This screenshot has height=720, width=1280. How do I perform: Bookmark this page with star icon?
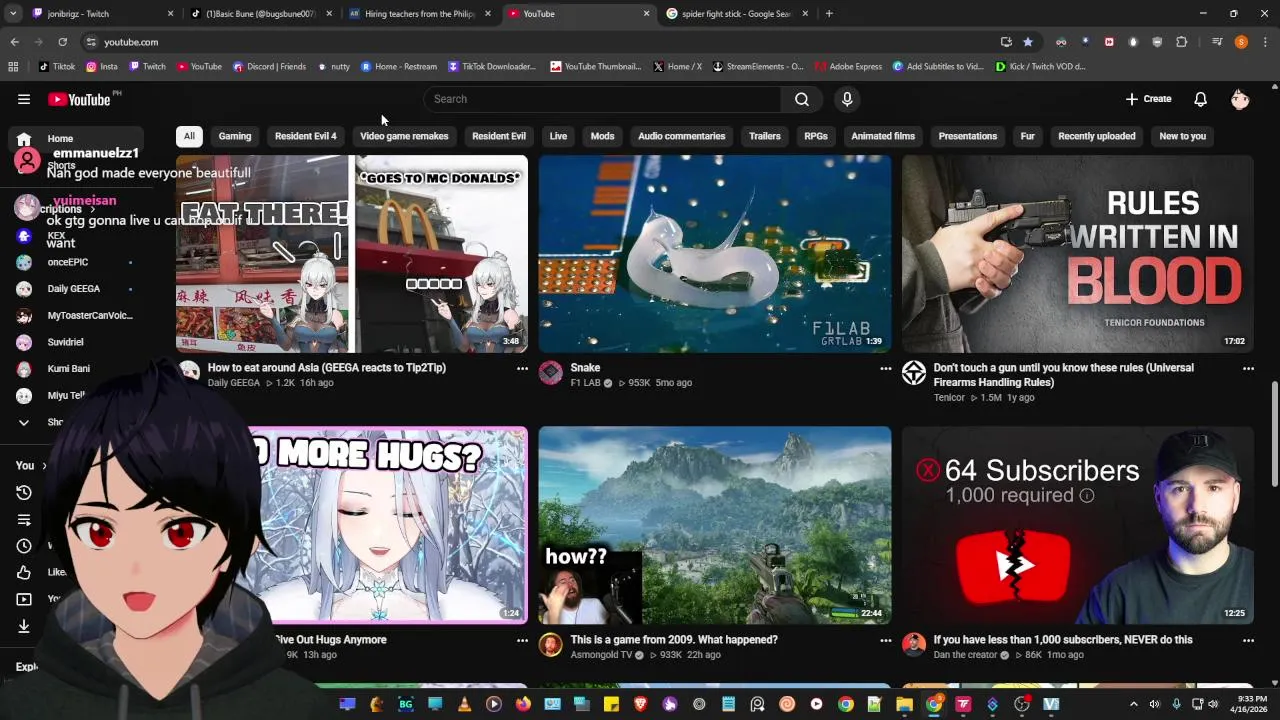pyautogui.click(x=1028, y=42)
